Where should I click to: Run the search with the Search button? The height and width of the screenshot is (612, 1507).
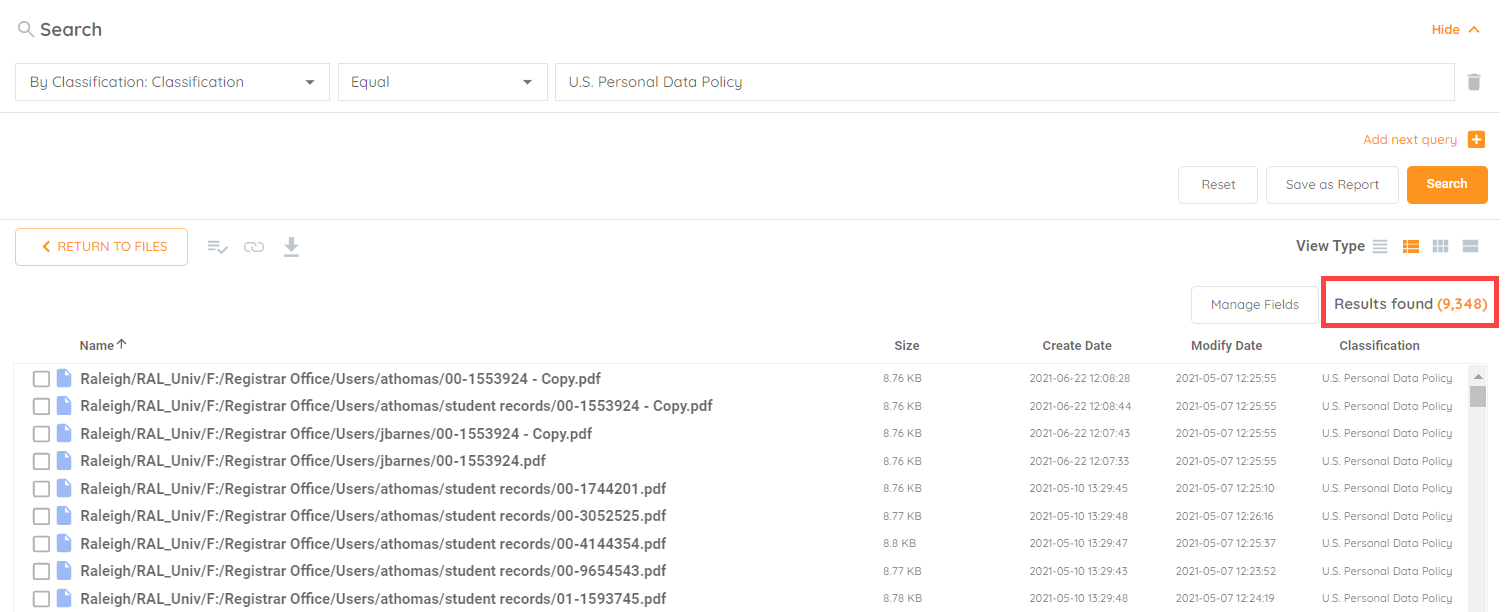pyautogui.click(x=1447, y=184)
